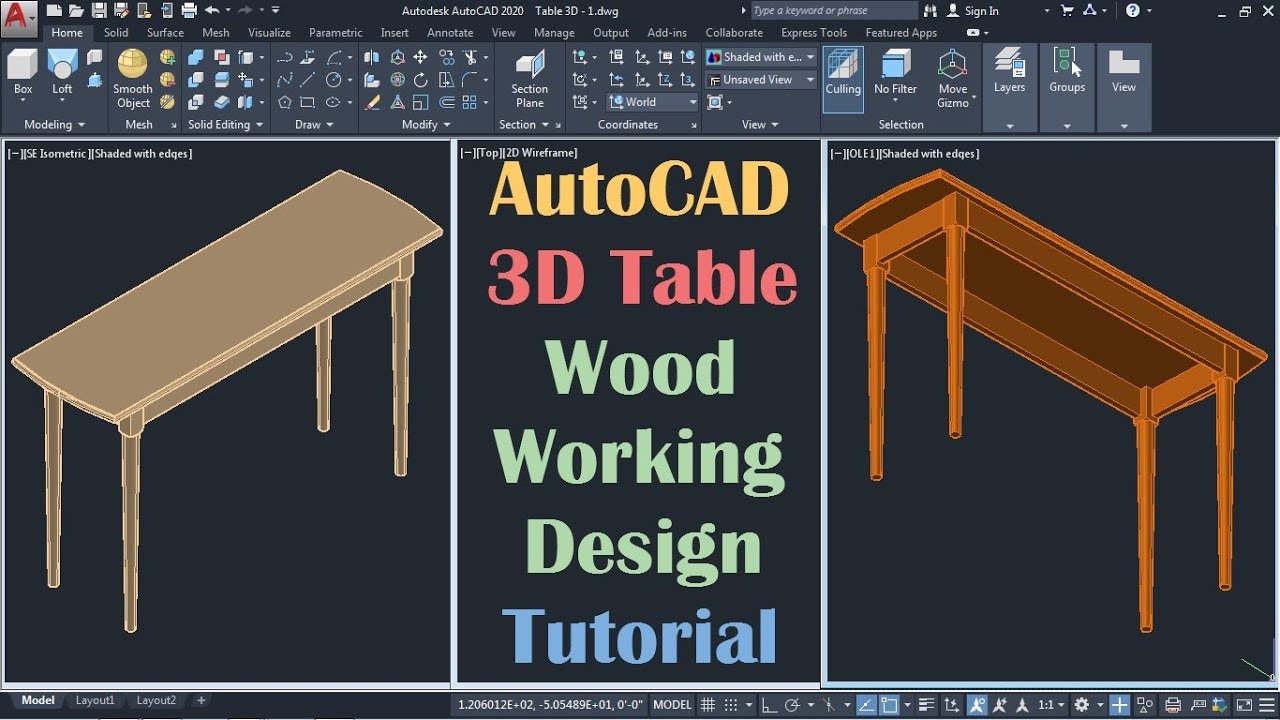Select the Line draw tool

tap(308, 80)
